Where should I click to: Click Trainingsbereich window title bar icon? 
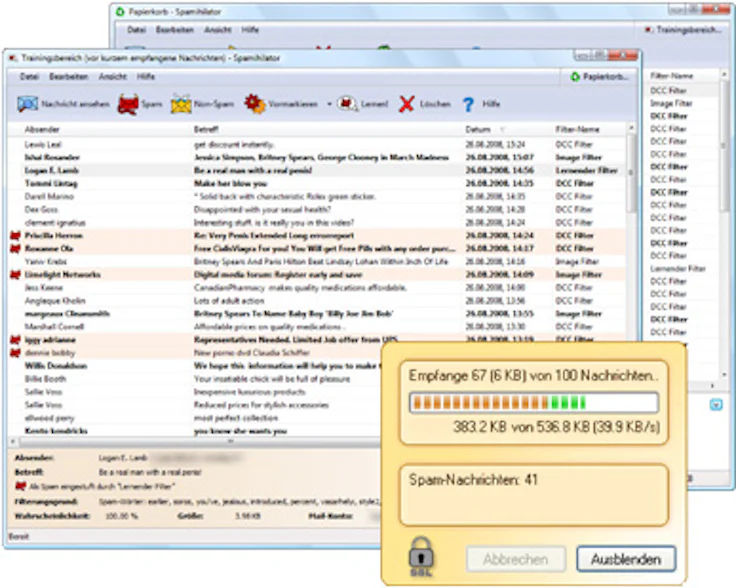click(x=13, y=58)
